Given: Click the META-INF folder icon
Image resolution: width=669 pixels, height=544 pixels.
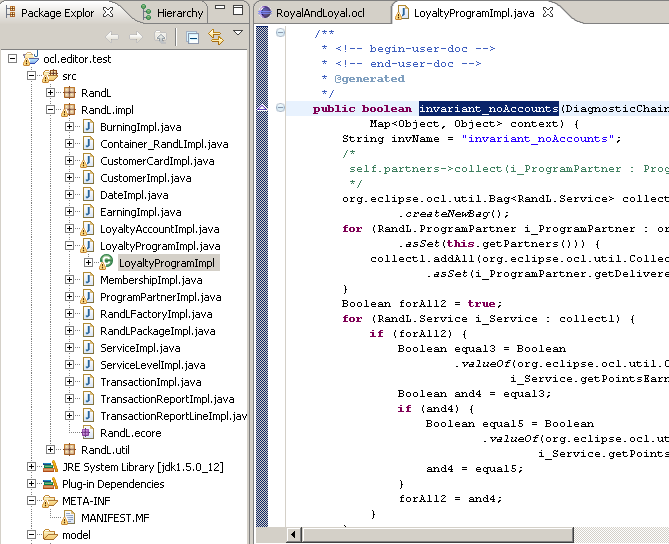Looking at the screenshot, I should coord(49,501).
